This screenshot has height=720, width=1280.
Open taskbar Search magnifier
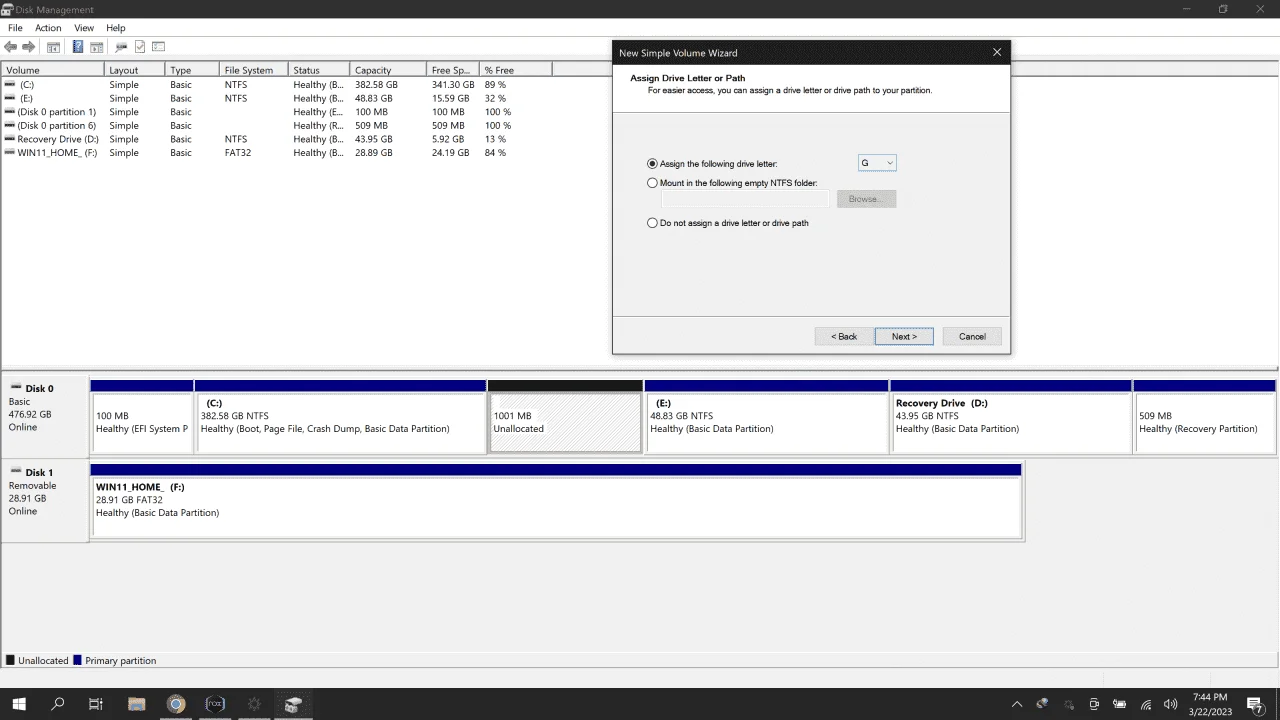[x=58, y=704]
